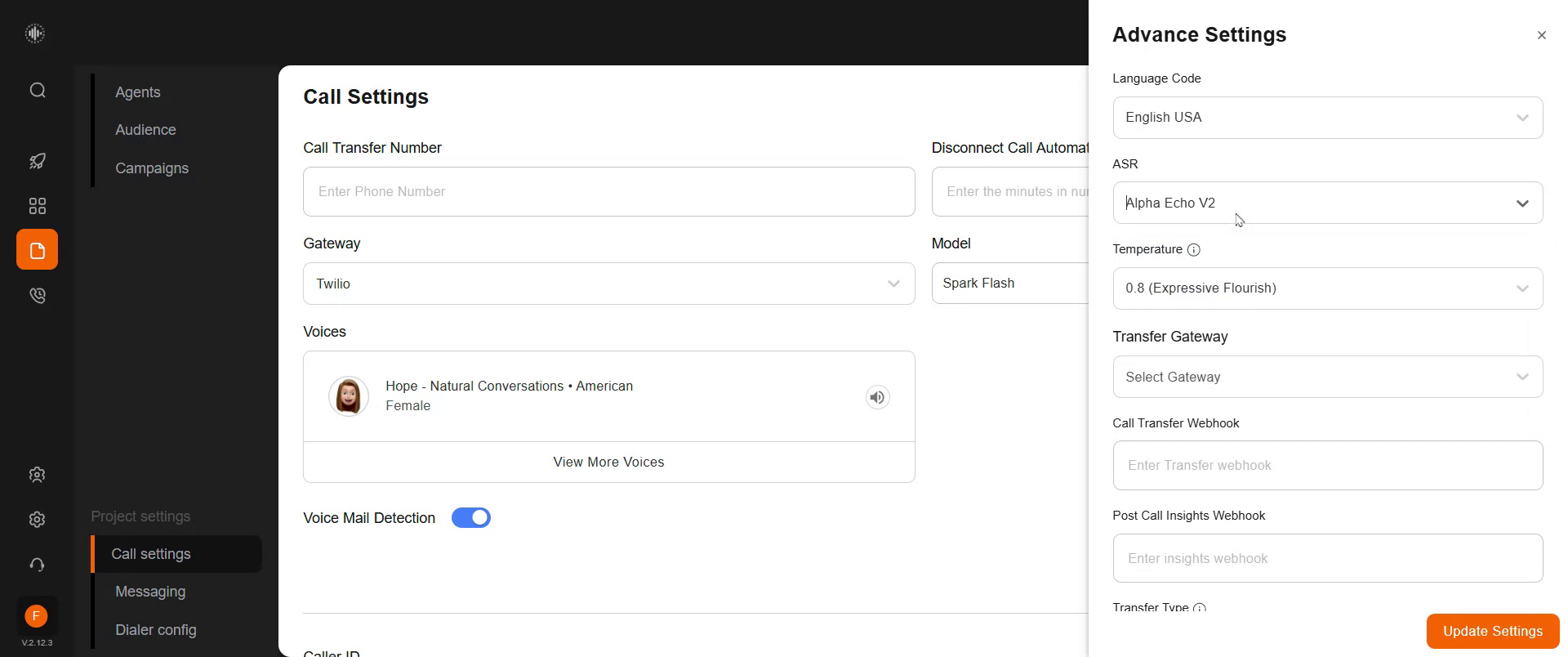Open the Transfer Gateway select dropdown
The image size is (1568, 657).
coord(1327,377)
